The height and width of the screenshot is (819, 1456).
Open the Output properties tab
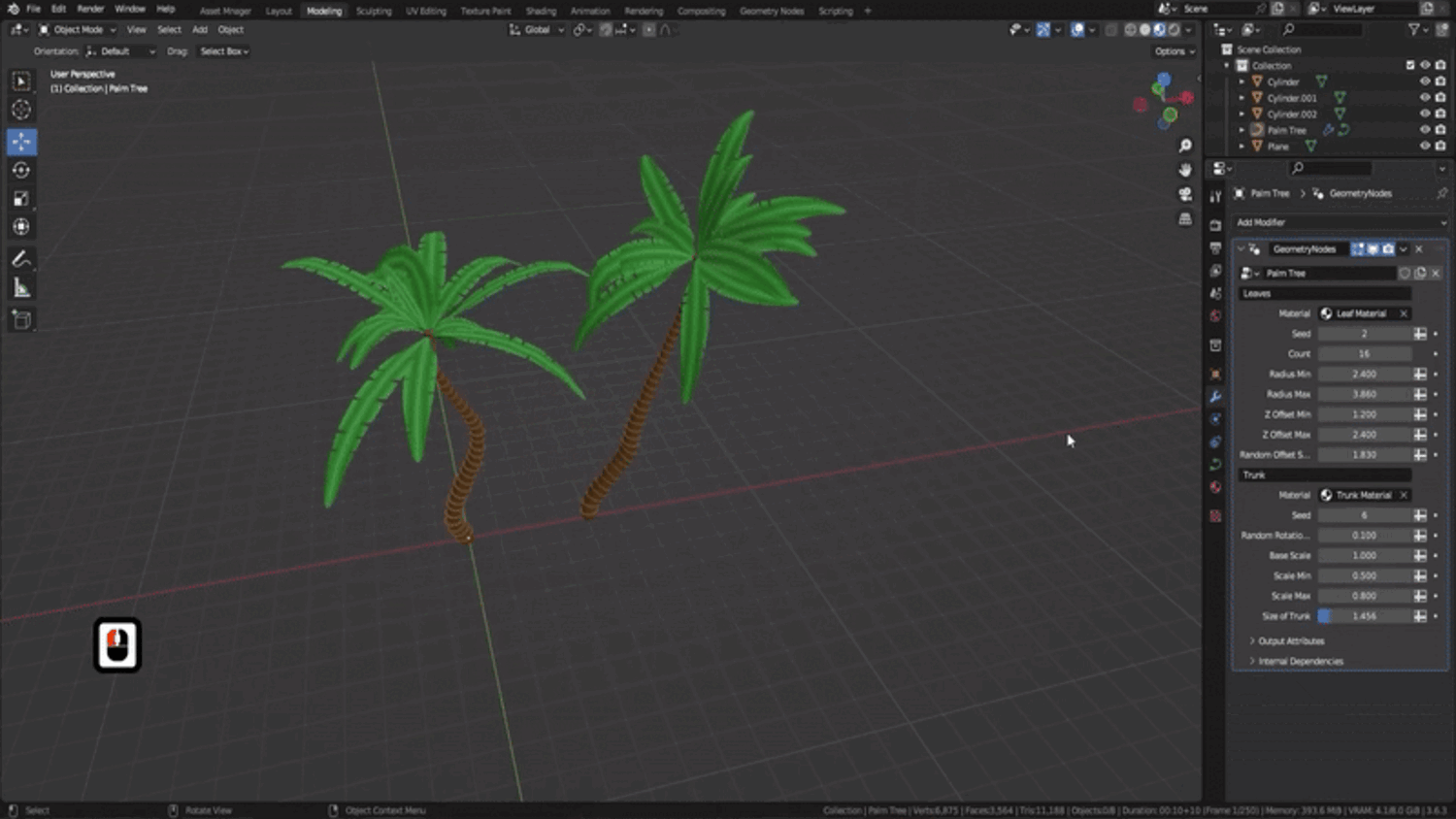1215,248
